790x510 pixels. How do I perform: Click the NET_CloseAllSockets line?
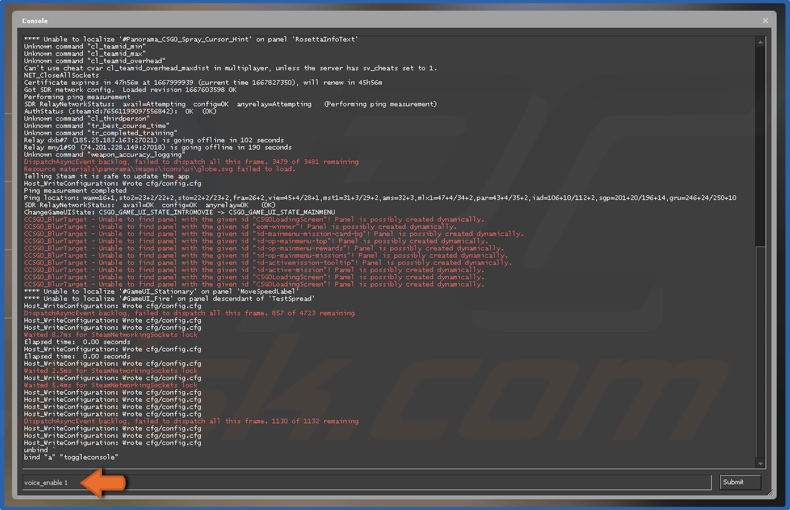[x=61, y=75]
